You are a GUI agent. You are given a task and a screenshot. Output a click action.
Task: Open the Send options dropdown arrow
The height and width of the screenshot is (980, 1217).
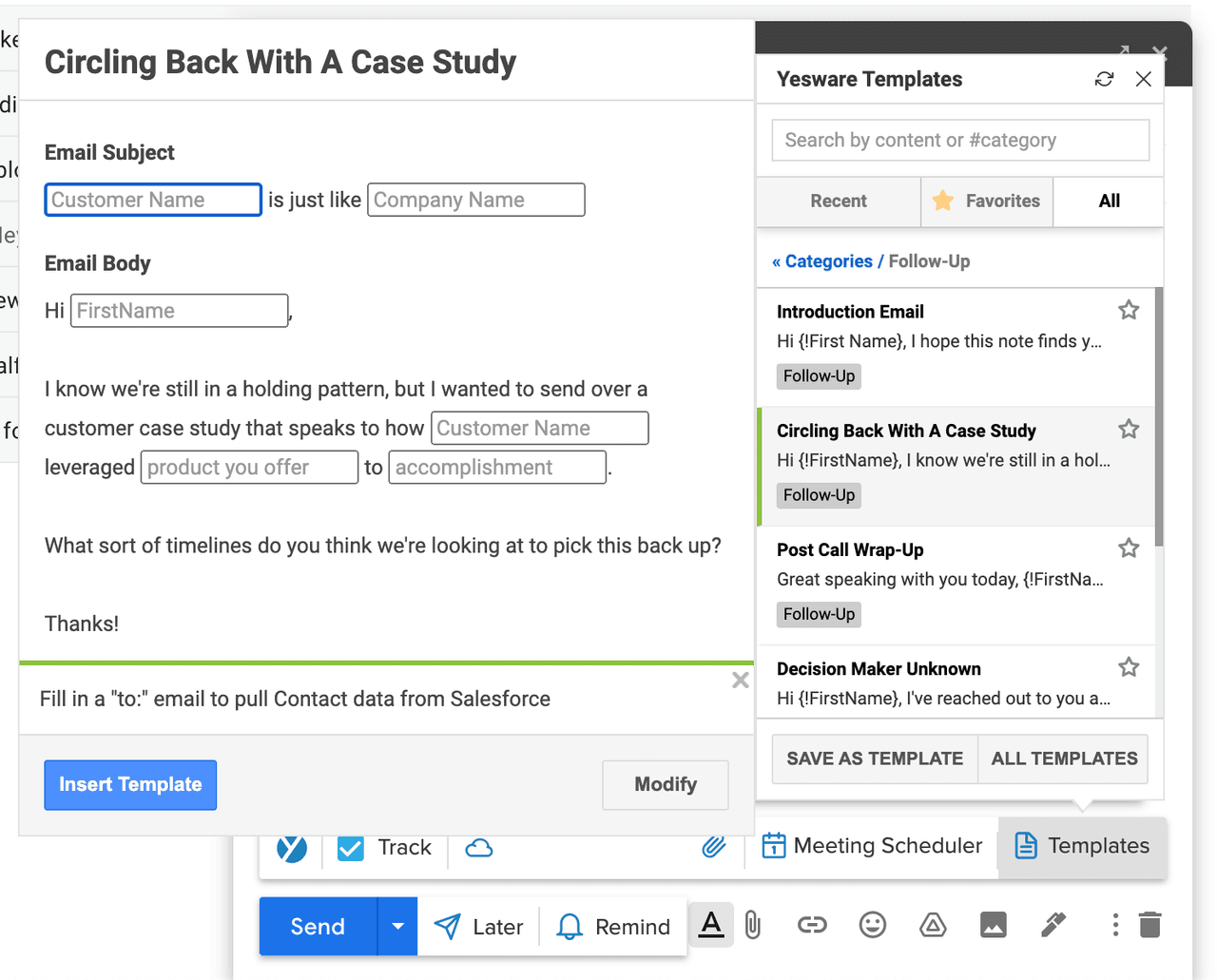tap(396, 926)
